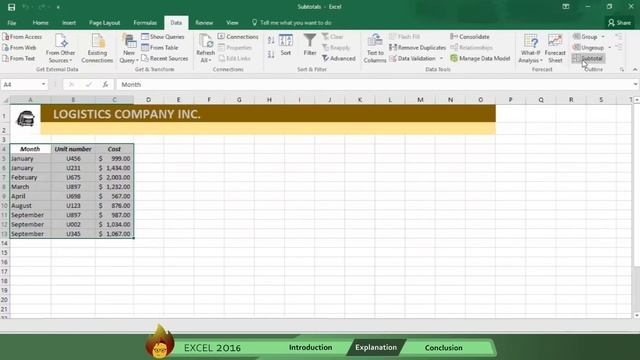
Task: Click cell with text August
Action: click(x=31, y=206)
